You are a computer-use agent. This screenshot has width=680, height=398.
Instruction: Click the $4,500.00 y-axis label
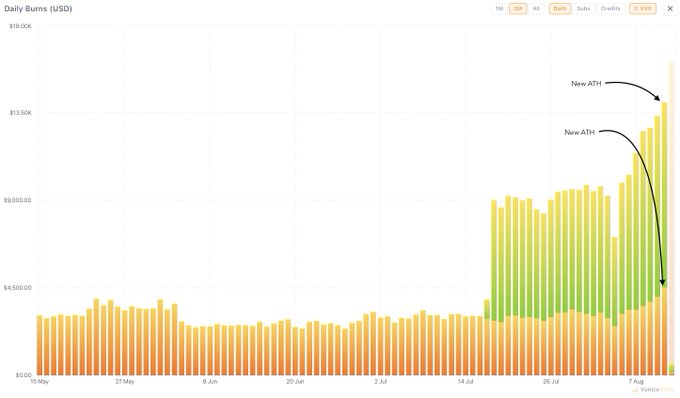17,288
